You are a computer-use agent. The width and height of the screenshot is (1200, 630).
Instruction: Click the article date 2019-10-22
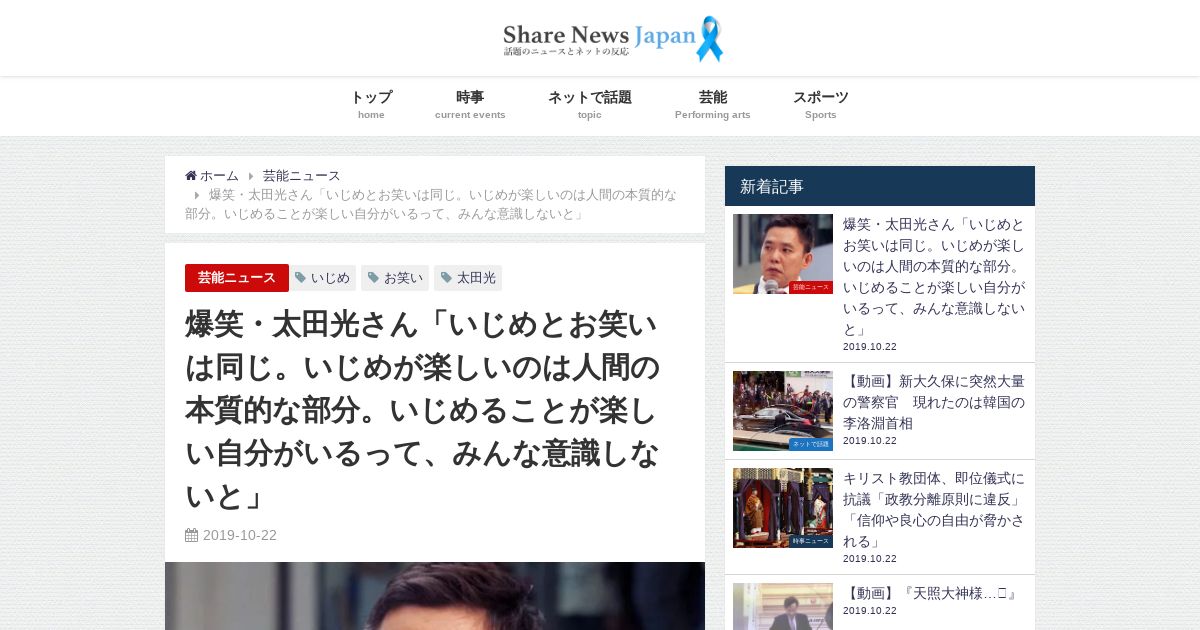(240, 535)
